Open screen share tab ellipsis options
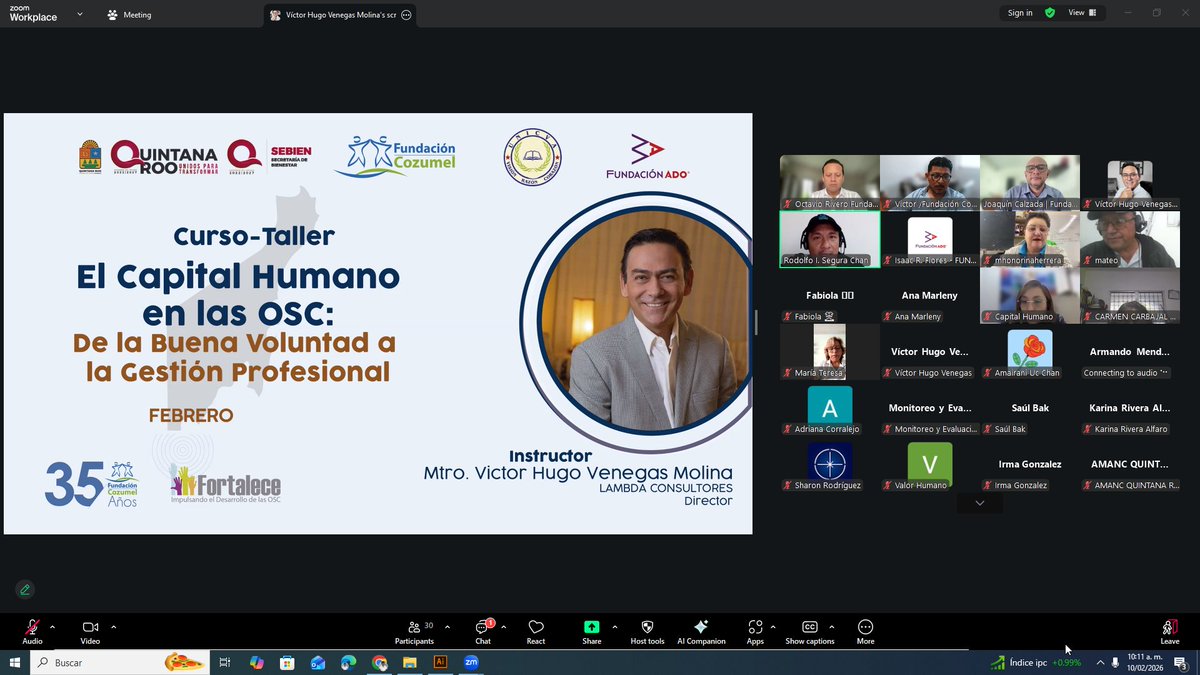Viewport: 1200px width, 675px height. (406, 15)
